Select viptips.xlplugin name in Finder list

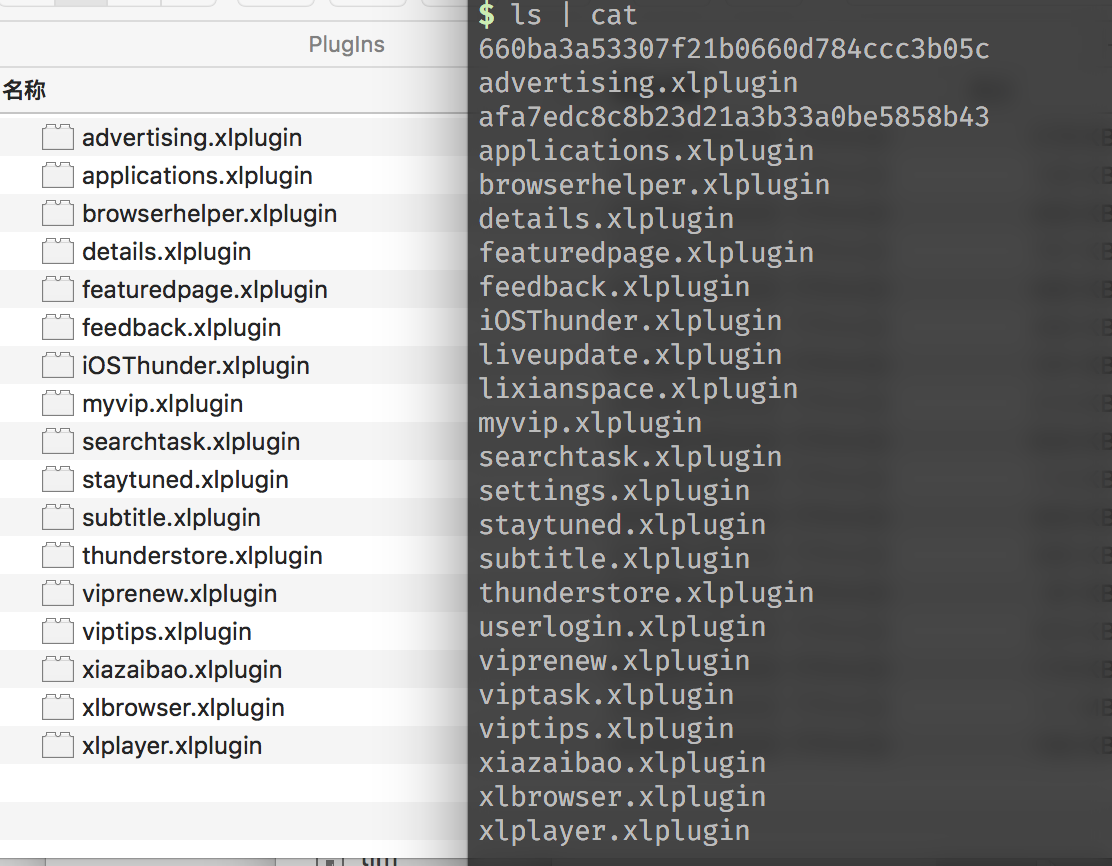point(166,632)
